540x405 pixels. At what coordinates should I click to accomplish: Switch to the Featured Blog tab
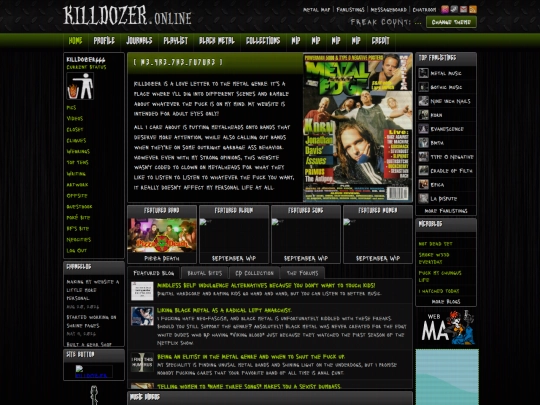154,273
